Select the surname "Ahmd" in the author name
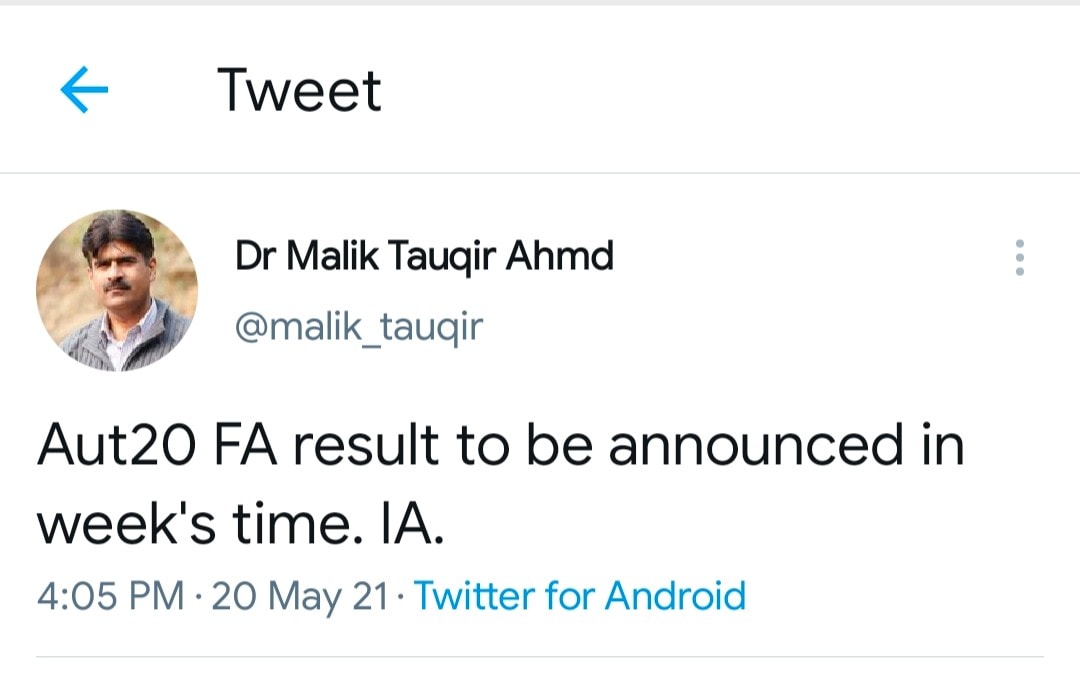 tap(559, 255)
